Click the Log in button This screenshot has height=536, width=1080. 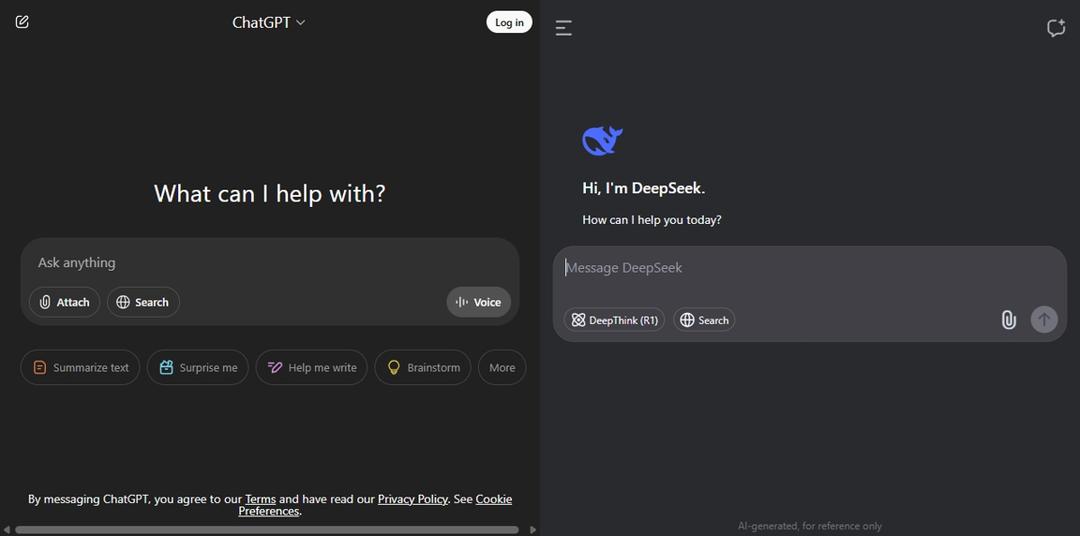509,22
